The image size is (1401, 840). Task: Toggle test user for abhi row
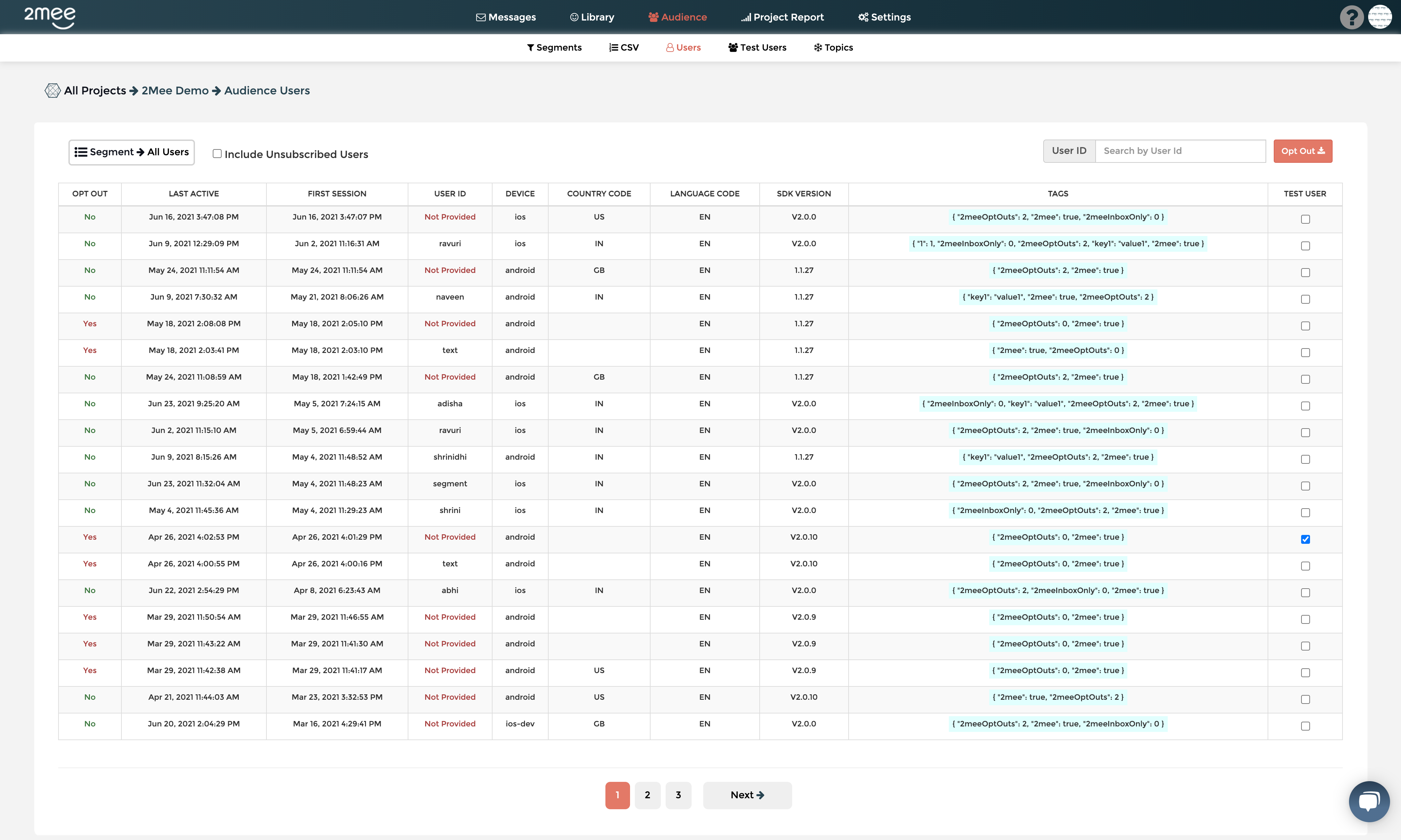[x=1305, y=593]
